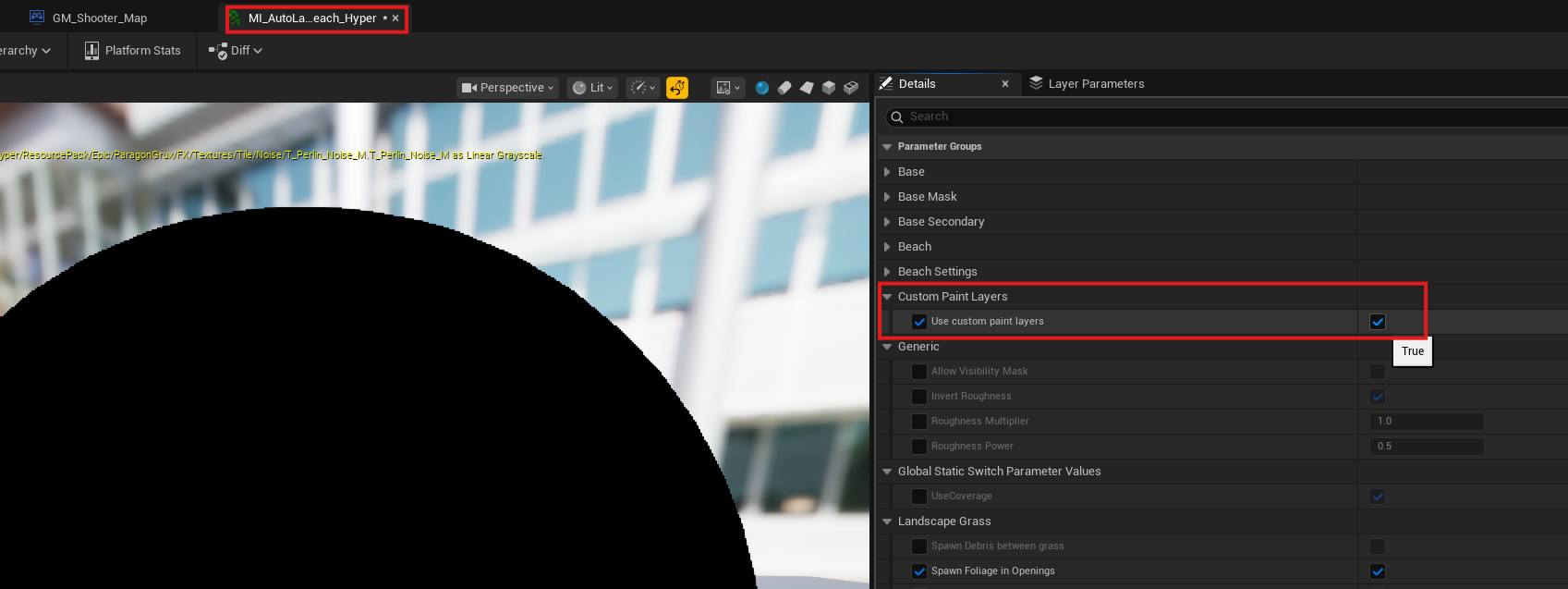Toggle the yellow realtime viewport button
The width and height of the screenshot is (1568, 589).
677,88
